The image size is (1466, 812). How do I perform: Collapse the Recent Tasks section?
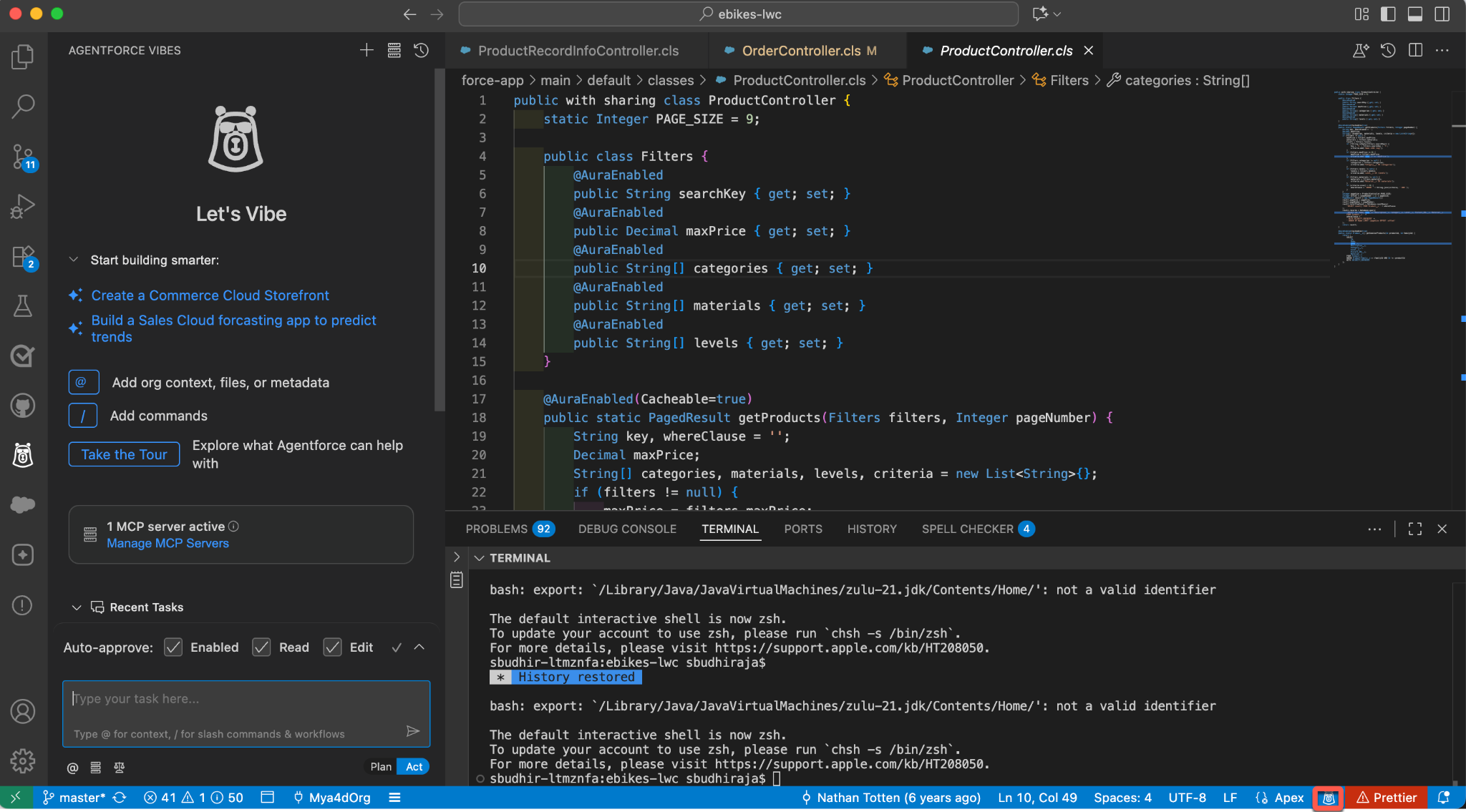click(x=77, y=607)
